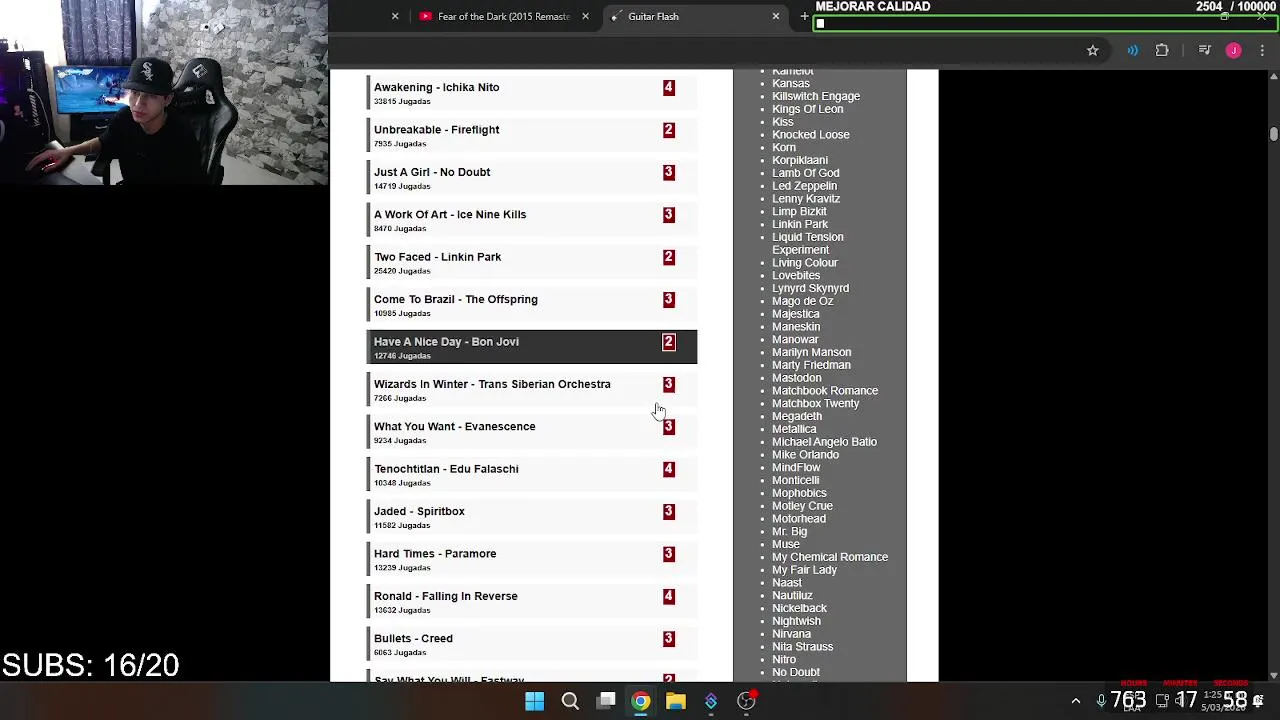Open Google Chrome from the taskbar
1280x720 pixels.
pos(641,701)
